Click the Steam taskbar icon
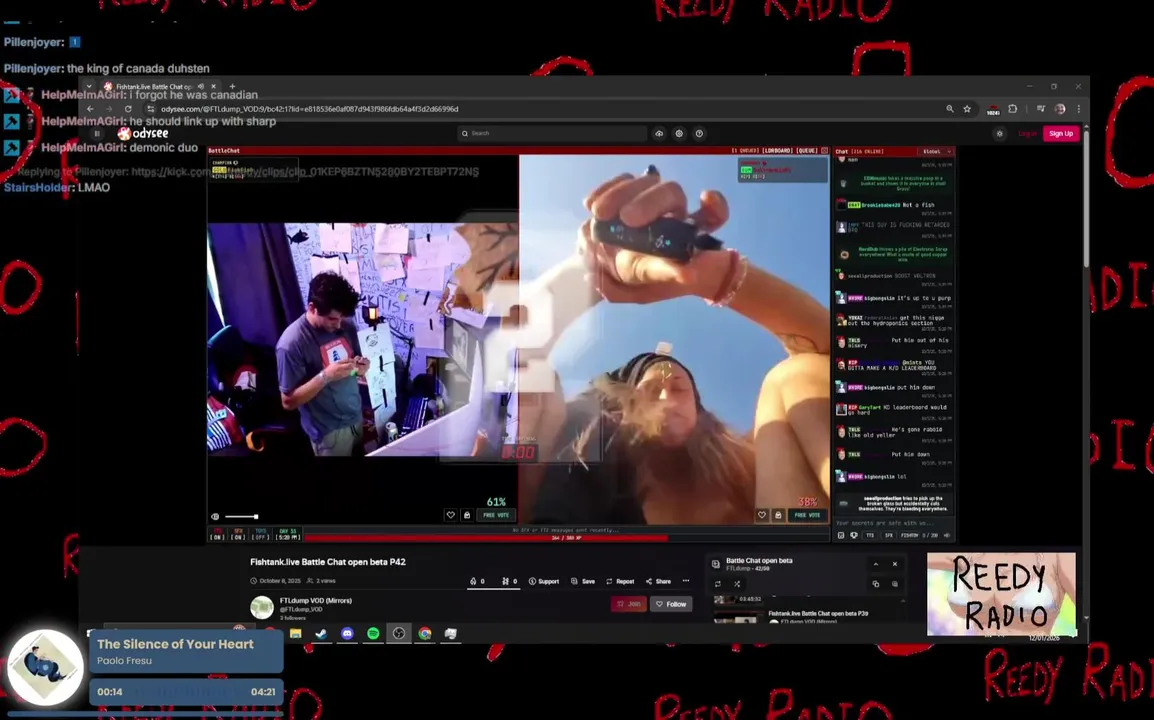The width and height of the screenshot is (1154, 720). tap(322, 633)
